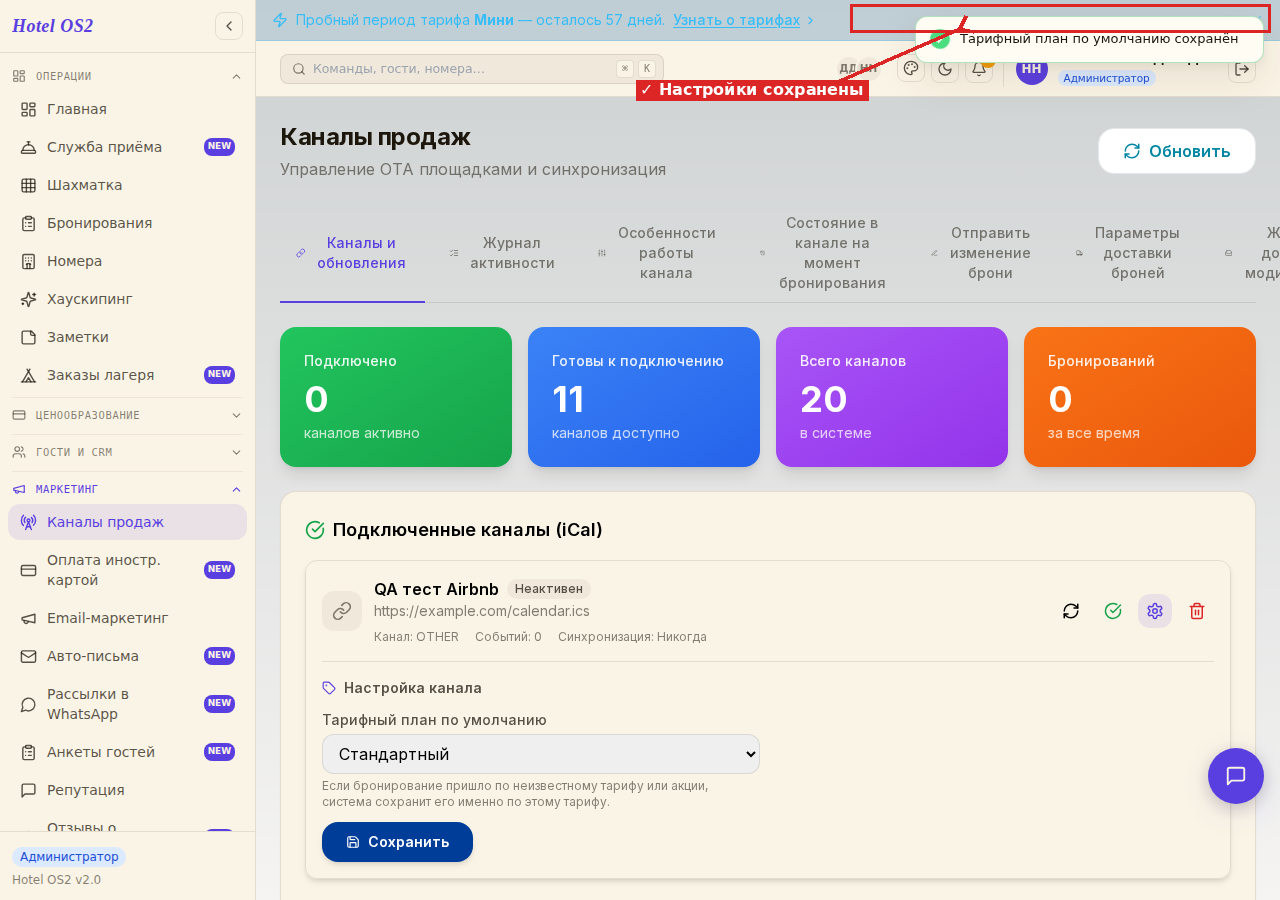This screenshot has height=900, width=1280.
Task: Open QA тест Airbnb settings gear
Action: 1155,611
